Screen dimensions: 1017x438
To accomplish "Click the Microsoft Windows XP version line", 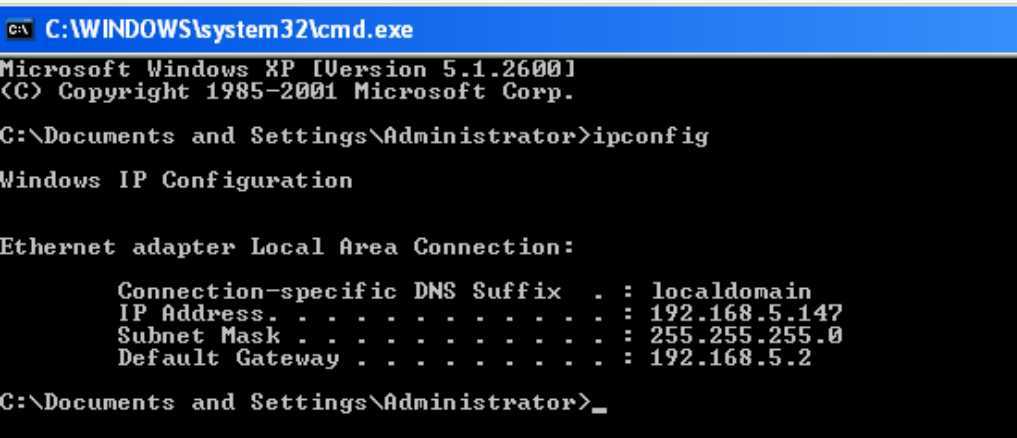I will tap(287, 69).
